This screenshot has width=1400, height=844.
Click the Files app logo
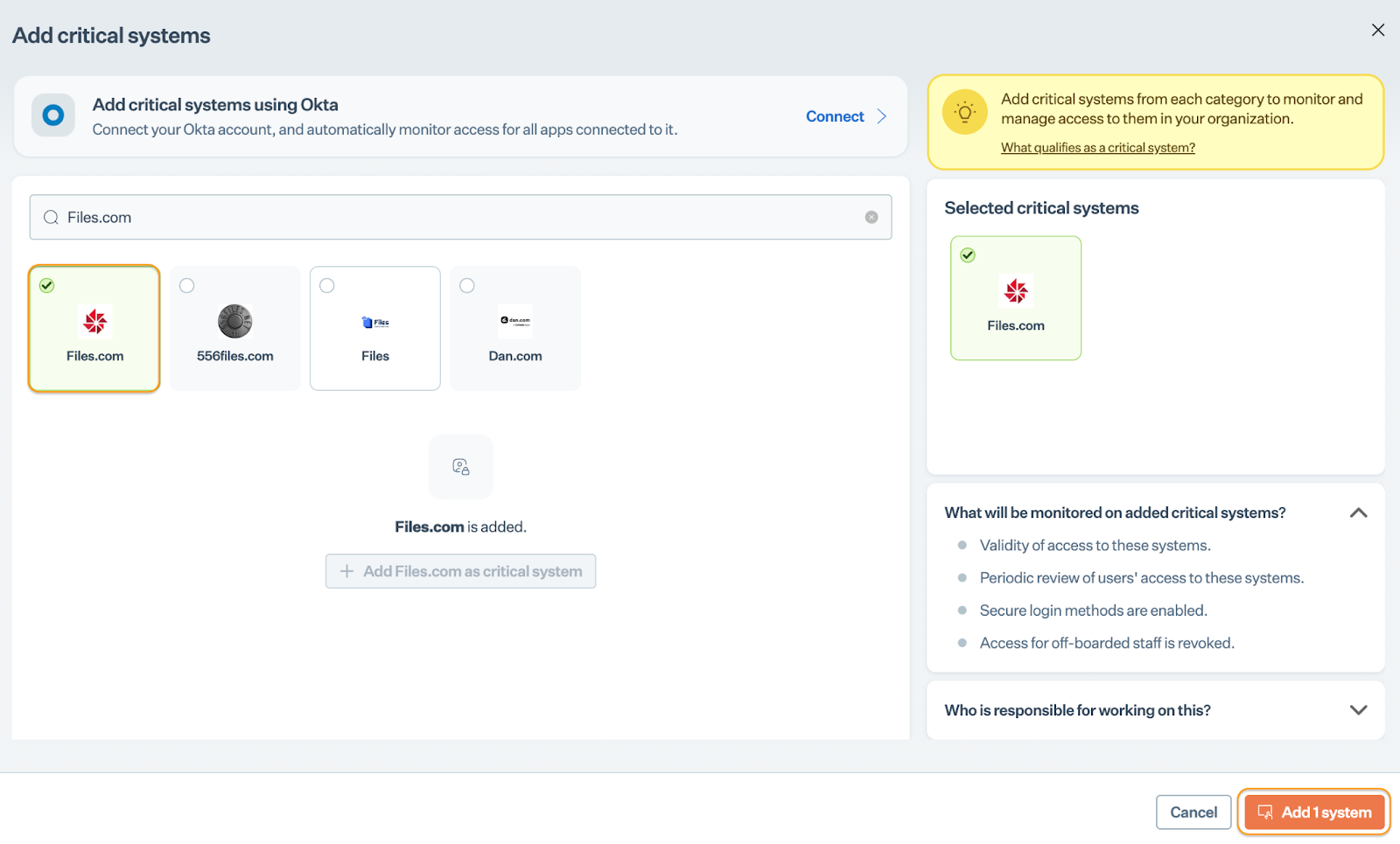click(375, 322)
